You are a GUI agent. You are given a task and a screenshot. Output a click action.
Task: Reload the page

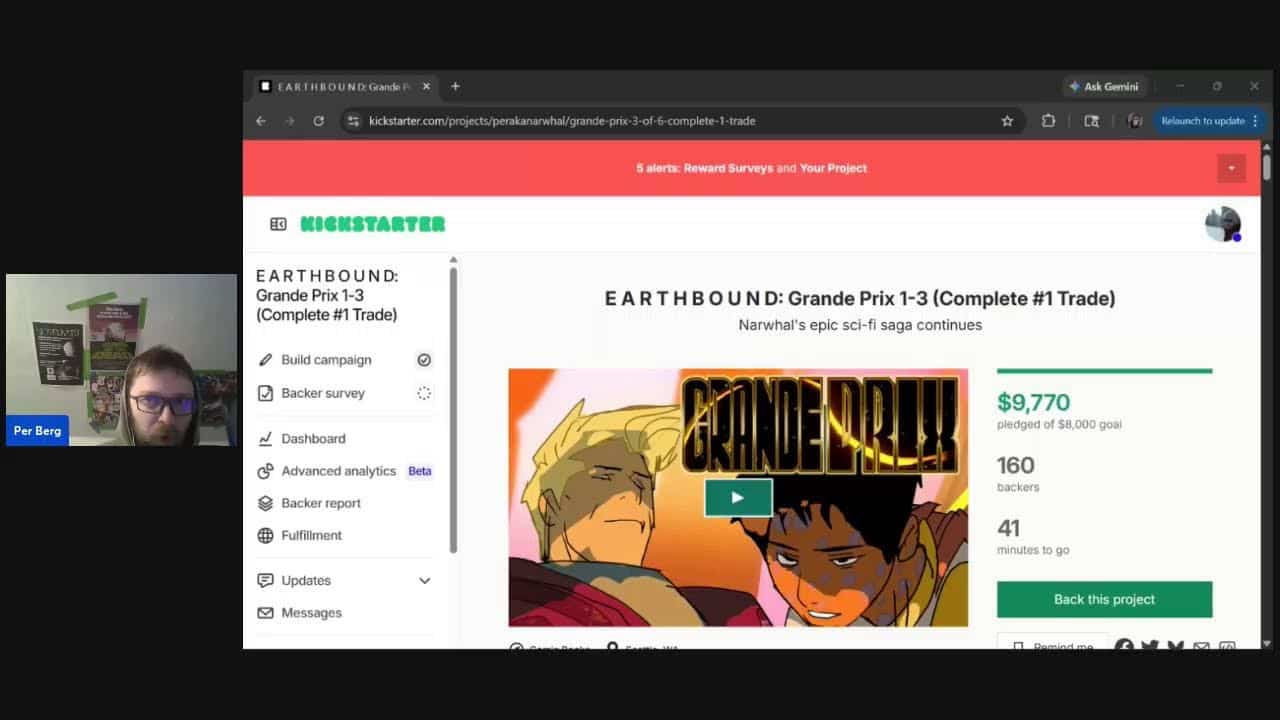click(318, 121)
